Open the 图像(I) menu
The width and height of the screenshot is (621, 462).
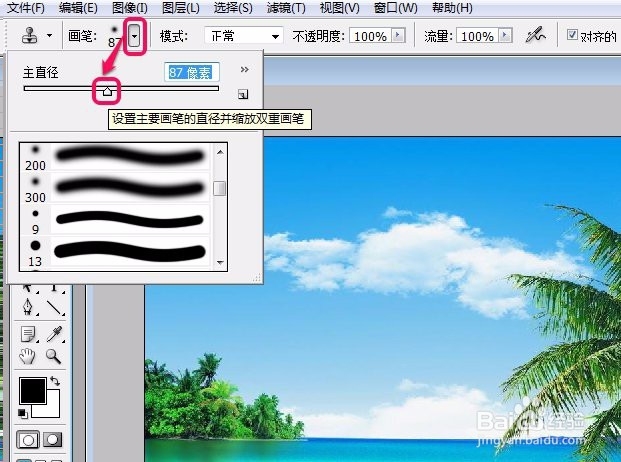coord(130,7)
